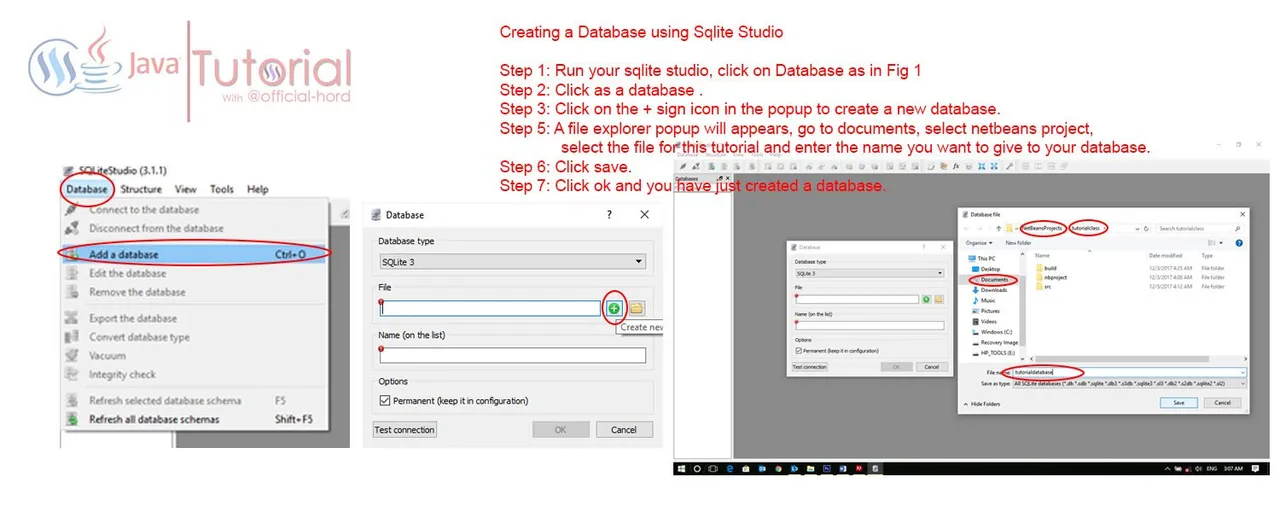The height and width of the screenshot is (512, 1280).
Task: Click the up-arrow navigation button in file dialog
Action: [999, 228]
